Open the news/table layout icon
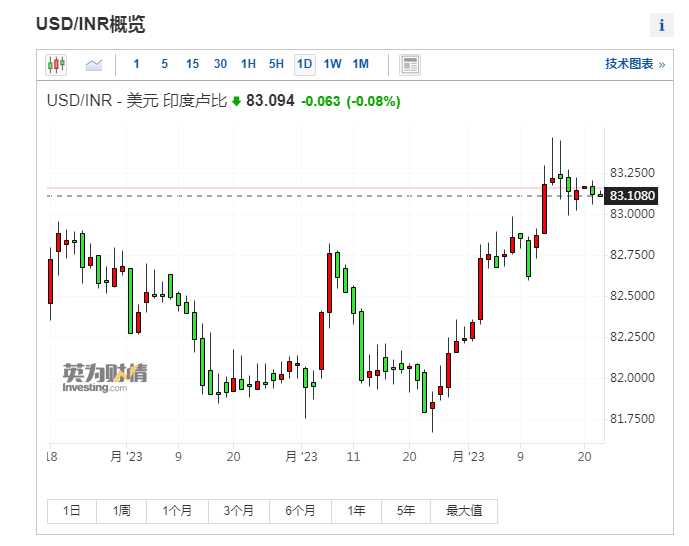689x546 pixels. click(409, 65)
